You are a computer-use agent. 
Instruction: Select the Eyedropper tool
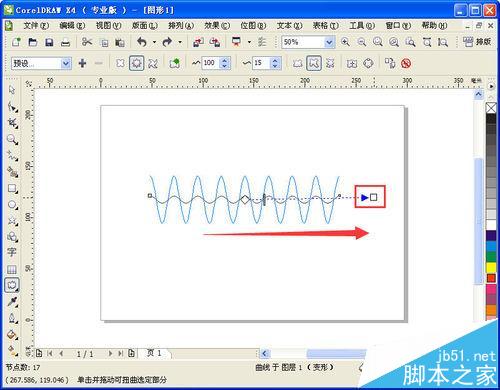pos(12,302)
